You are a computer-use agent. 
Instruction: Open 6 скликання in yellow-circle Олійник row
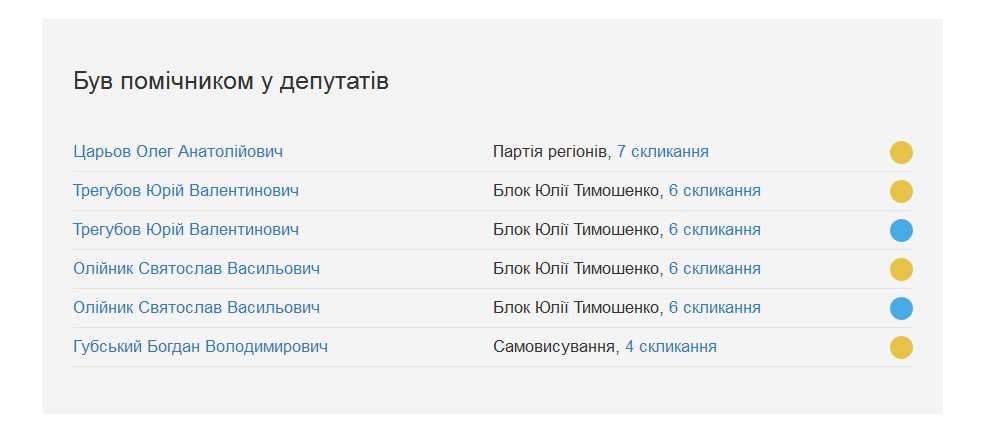(x=715, y=269)
